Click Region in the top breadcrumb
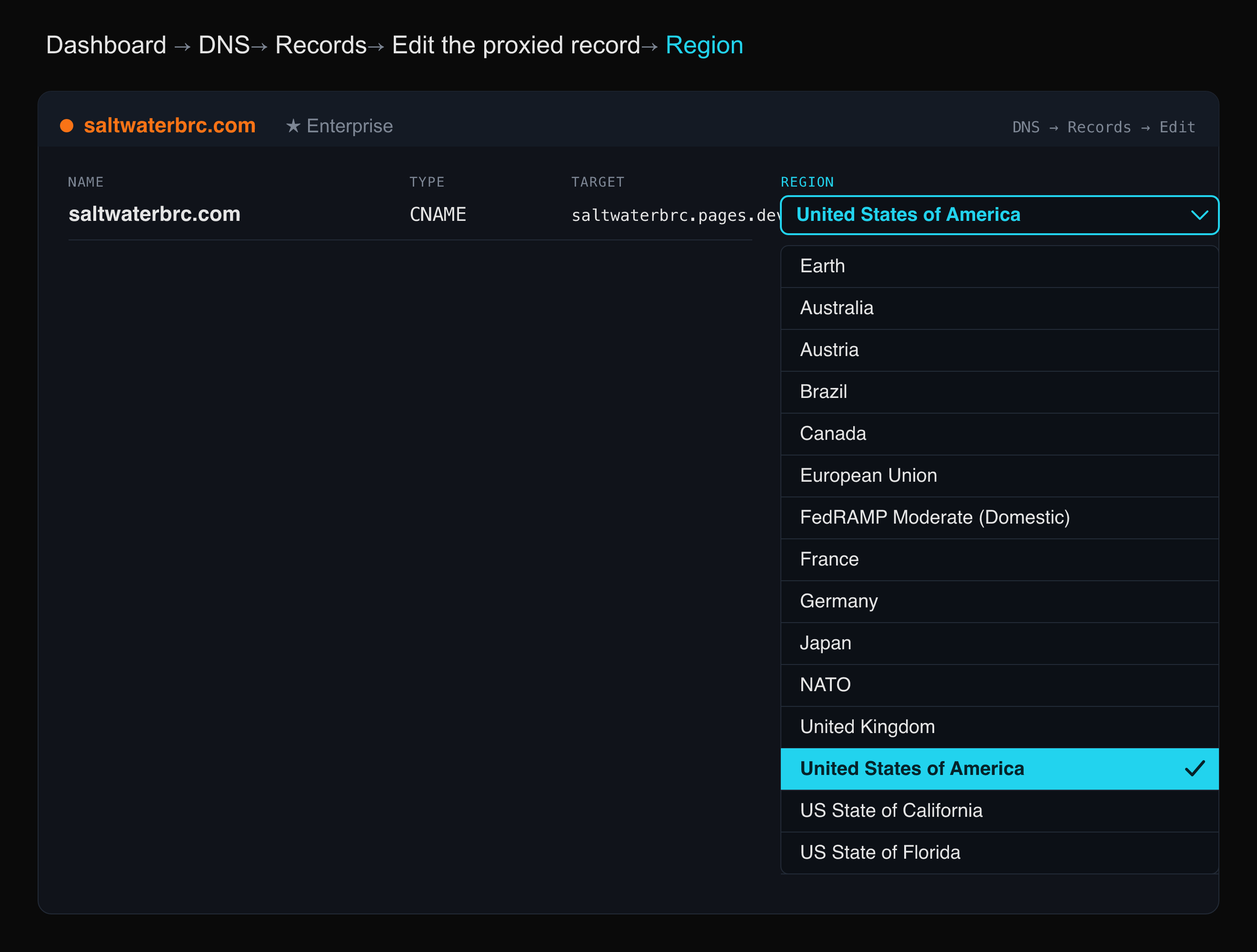Screen dimensions: 1257x952 (x=704, y=45)
